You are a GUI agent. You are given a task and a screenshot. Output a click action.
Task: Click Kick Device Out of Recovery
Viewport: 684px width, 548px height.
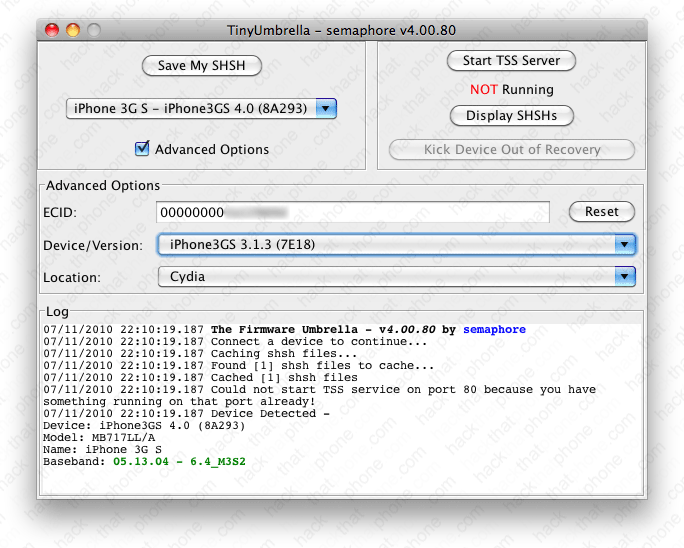511,150
